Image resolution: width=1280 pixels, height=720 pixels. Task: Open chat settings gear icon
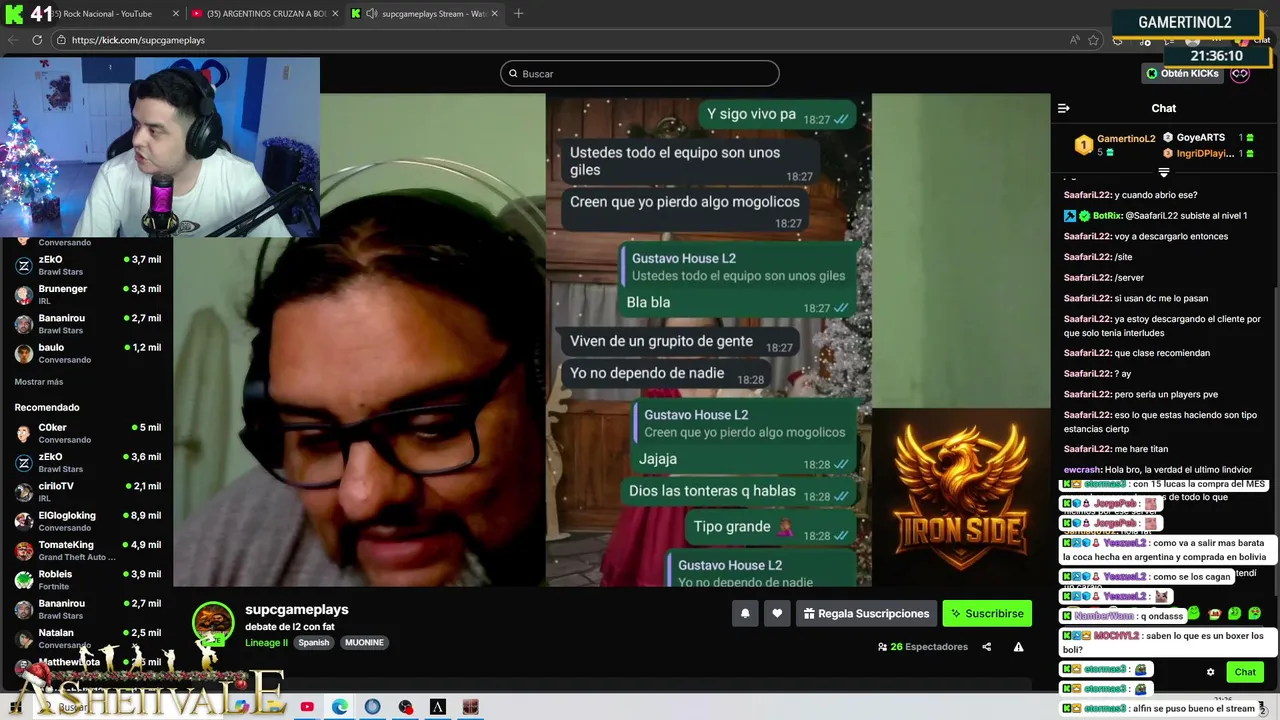pyautogui.click(x=1210, y=672)
